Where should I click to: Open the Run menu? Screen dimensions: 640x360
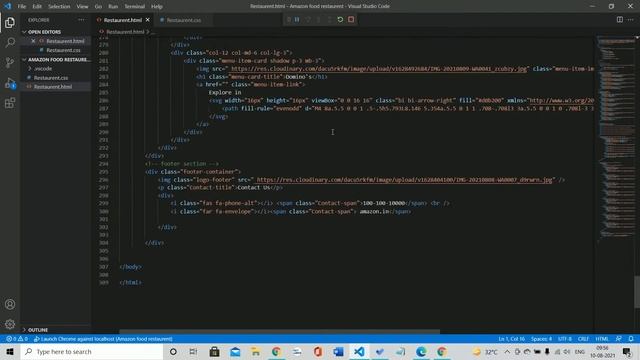click(113, 7)
